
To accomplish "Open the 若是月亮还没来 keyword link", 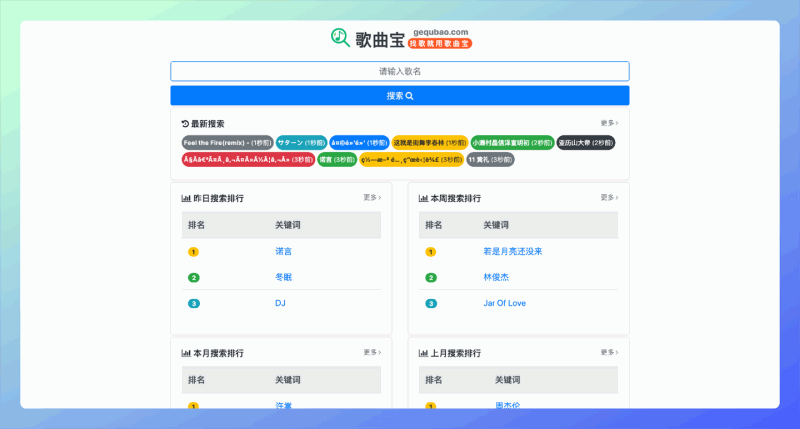I will pos(513,251).
